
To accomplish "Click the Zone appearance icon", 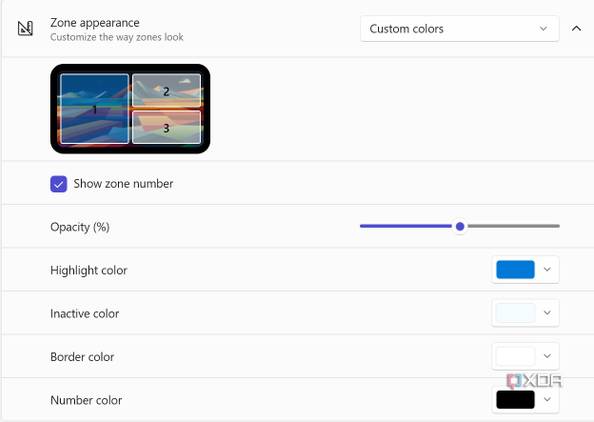I will pos(25,28).
